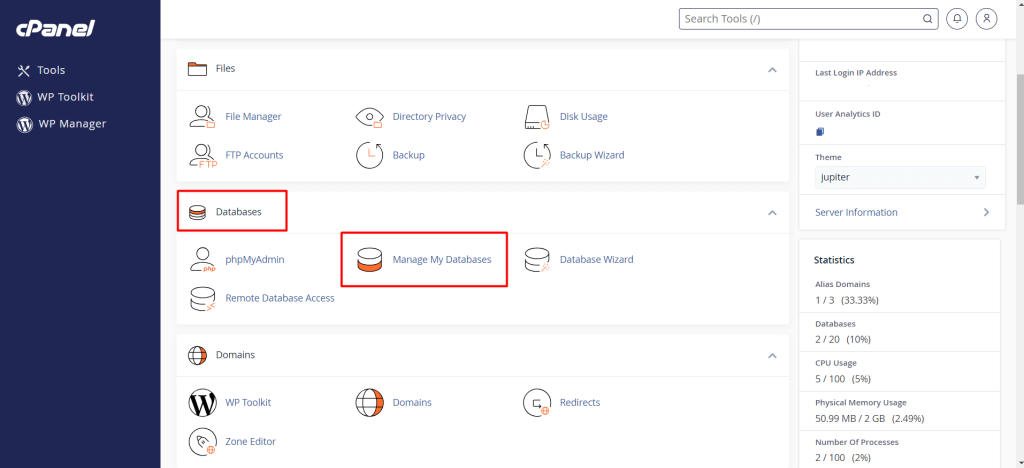Screen dimensions: 1024x468
Task: Open the user account menu icon
Action: point(987,19)
